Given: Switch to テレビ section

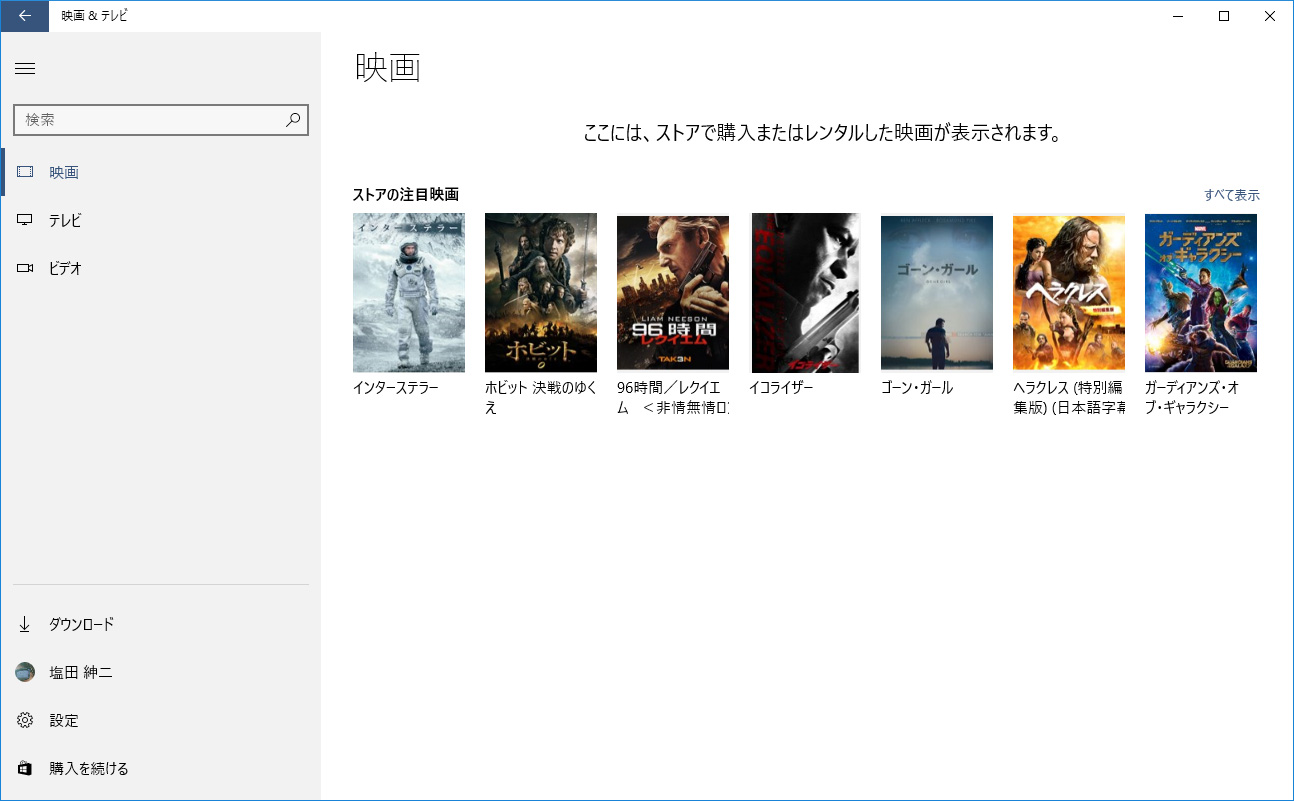Looking at the screenshot, I should [161, 220].
